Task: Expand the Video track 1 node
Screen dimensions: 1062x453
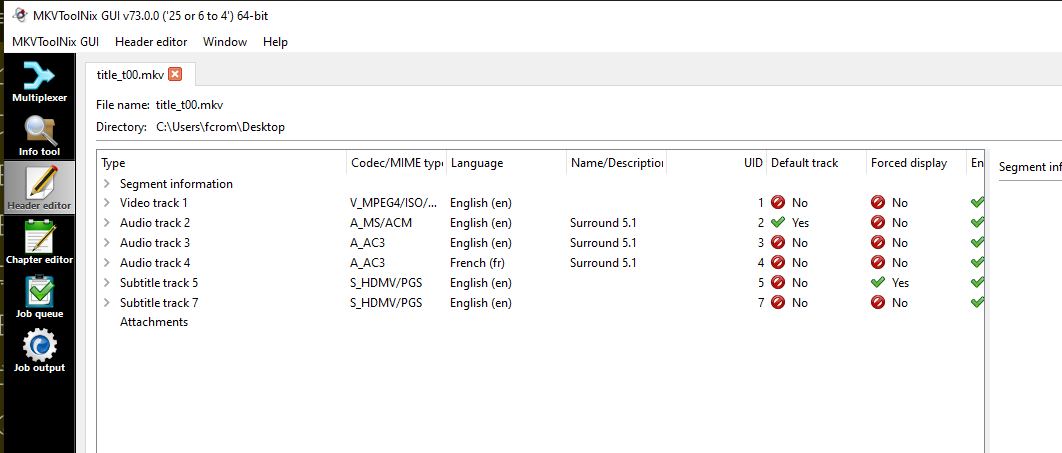Action: tap(107, 202)
